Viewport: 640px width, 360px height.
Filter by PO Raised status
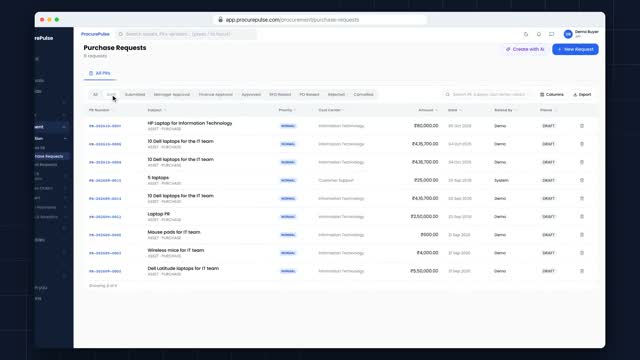(x=309, y=95)
